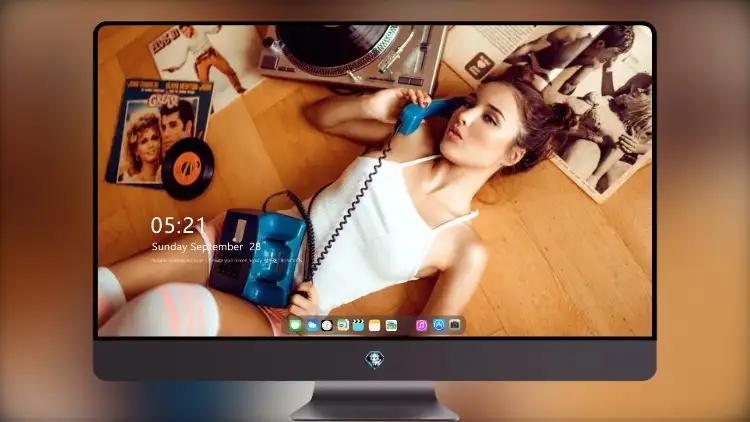Click the 05:21 clock widget
This screenshot has height=422, width=750.
pyautogui.click(x=178, y=225)
